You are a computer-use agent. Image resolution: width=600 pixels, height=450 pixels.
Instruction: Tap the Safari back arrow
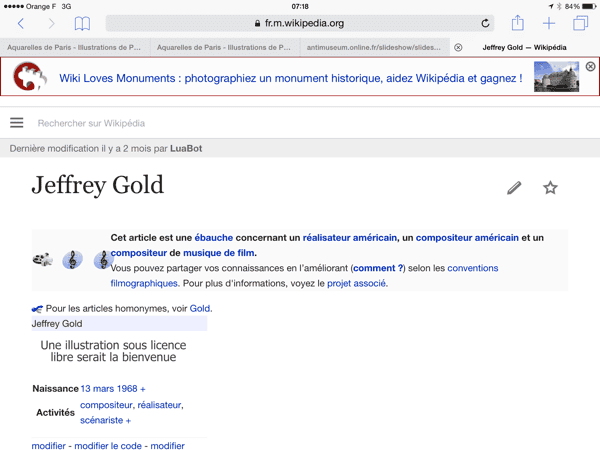21,24
